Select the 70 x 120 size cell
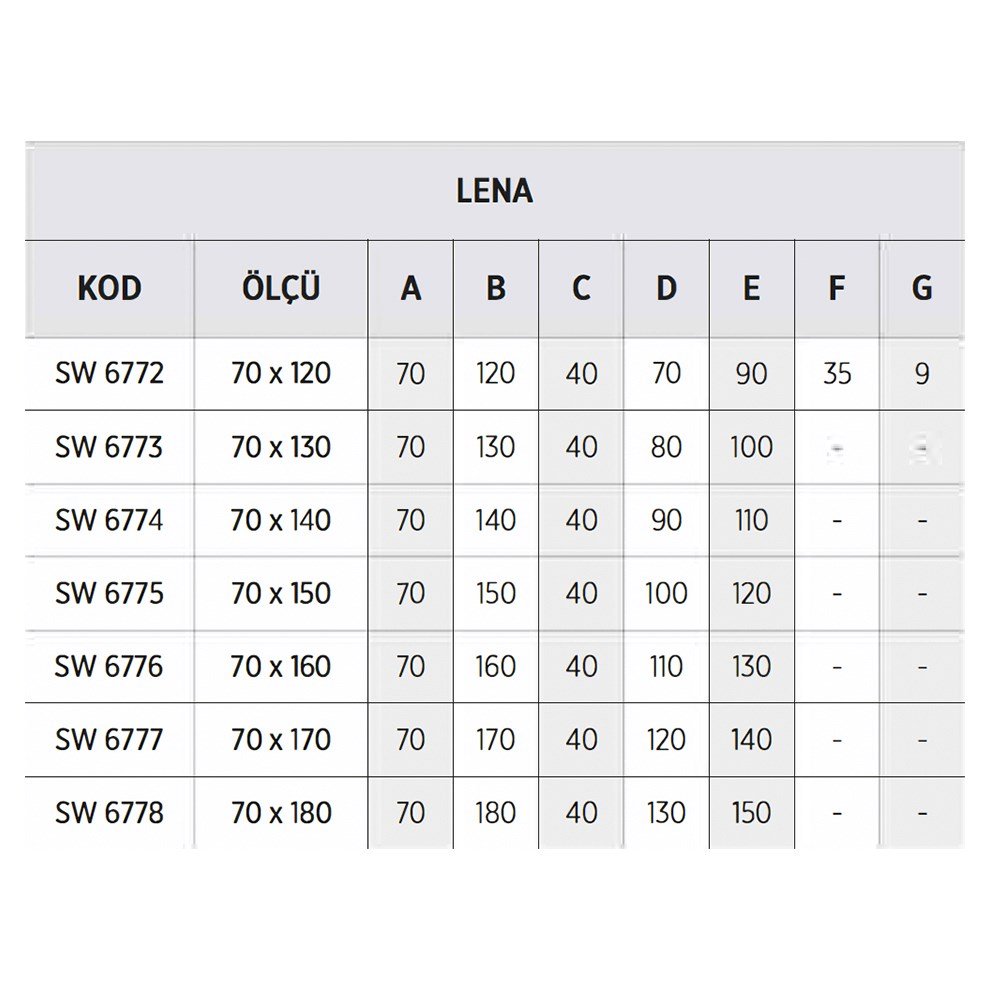Image resolution: width=990 pixels, height=990 pixels. (281, 374)
